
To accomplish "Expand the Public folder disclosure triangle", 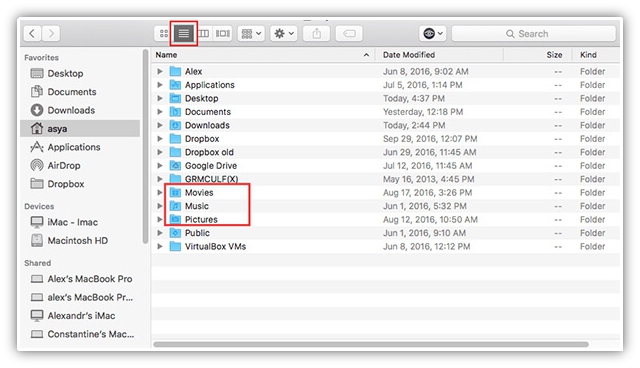I will pos(160,233).
